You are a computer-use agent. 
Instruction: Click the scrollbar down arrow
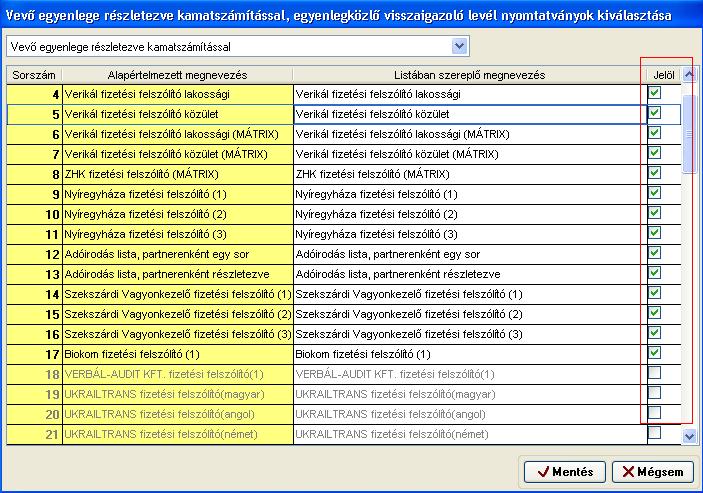click(x=689, y=436)
